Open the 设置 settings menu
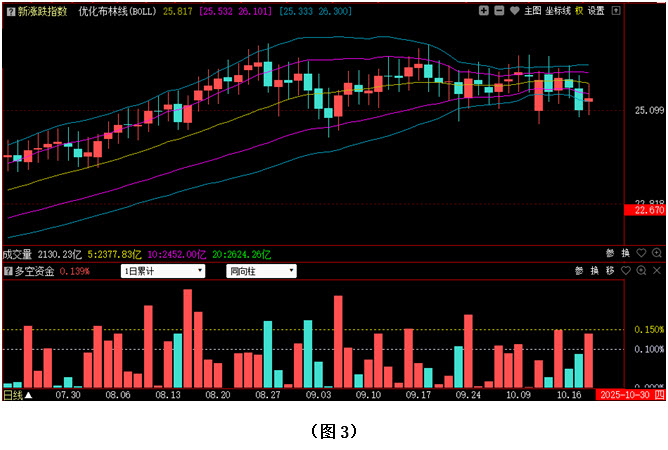The height and width of the screenshot is (450, 668). tap(596, 11)
